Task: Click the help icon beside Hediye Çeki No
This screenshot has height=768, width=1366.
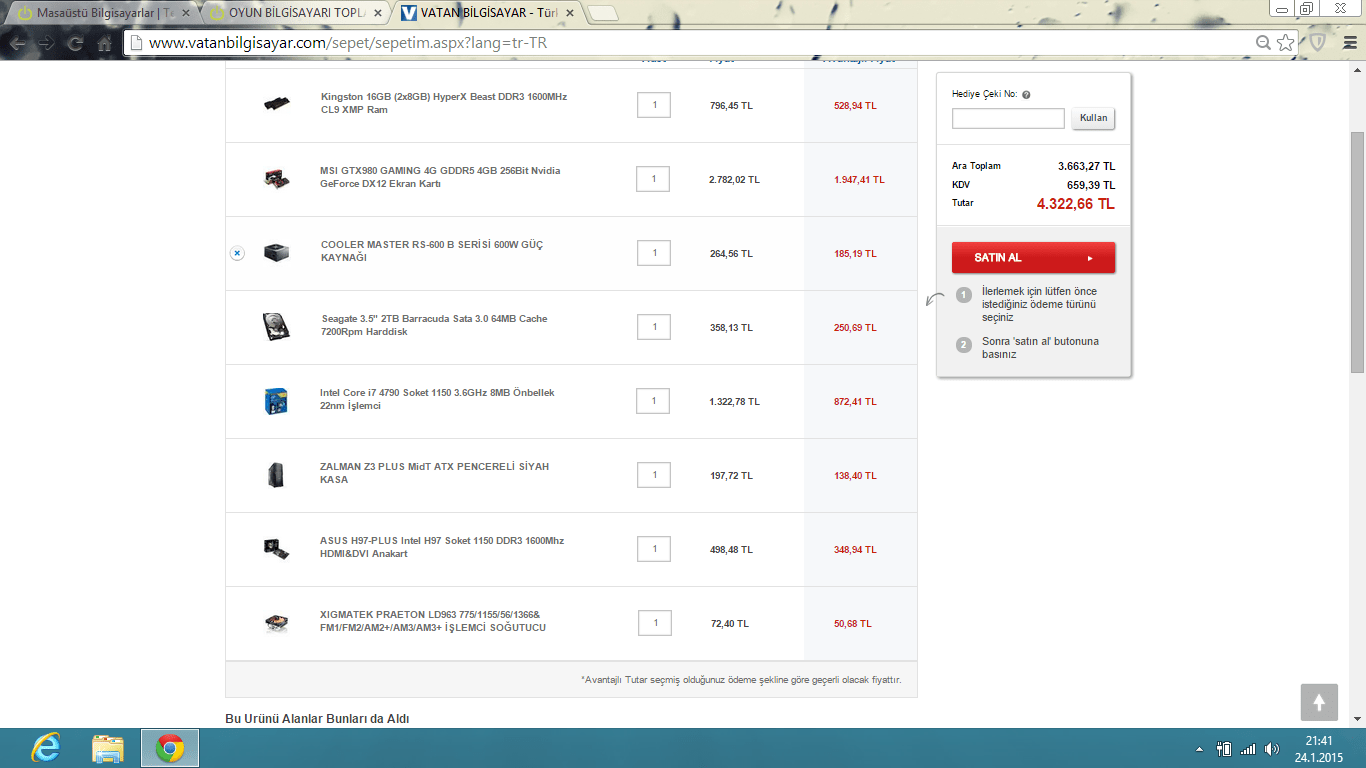Action: tap(1026, 95)
